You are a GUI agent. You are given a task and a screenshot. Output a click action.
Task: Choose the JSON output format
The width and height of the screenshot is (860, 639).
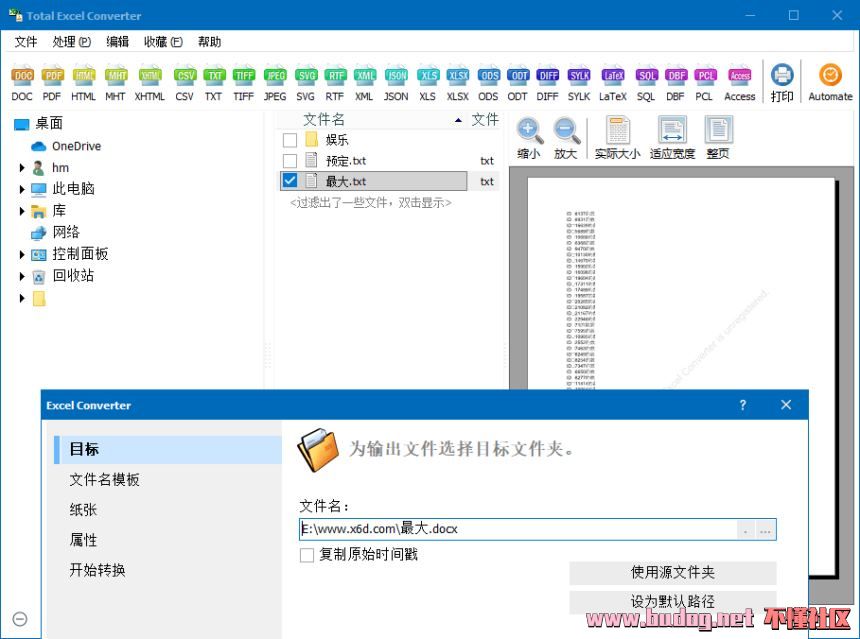coord(396,75)
